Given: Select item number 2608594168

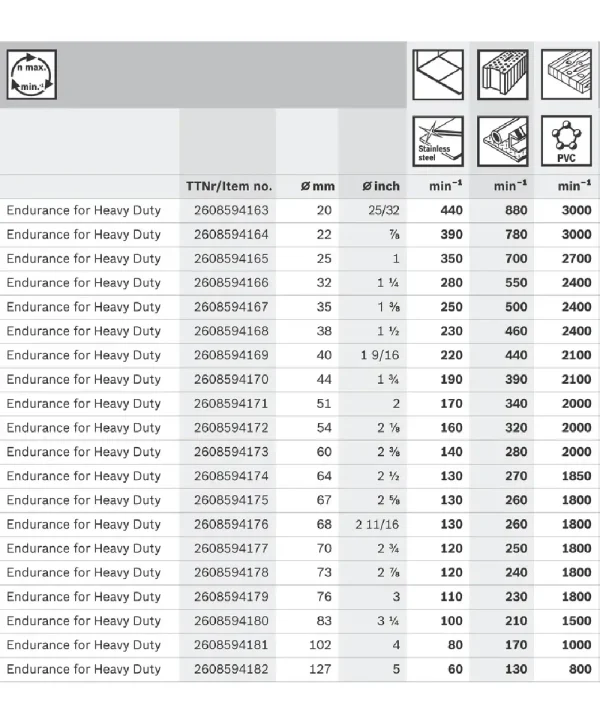Looking at the screenshot, I should (x=231, y=331).
